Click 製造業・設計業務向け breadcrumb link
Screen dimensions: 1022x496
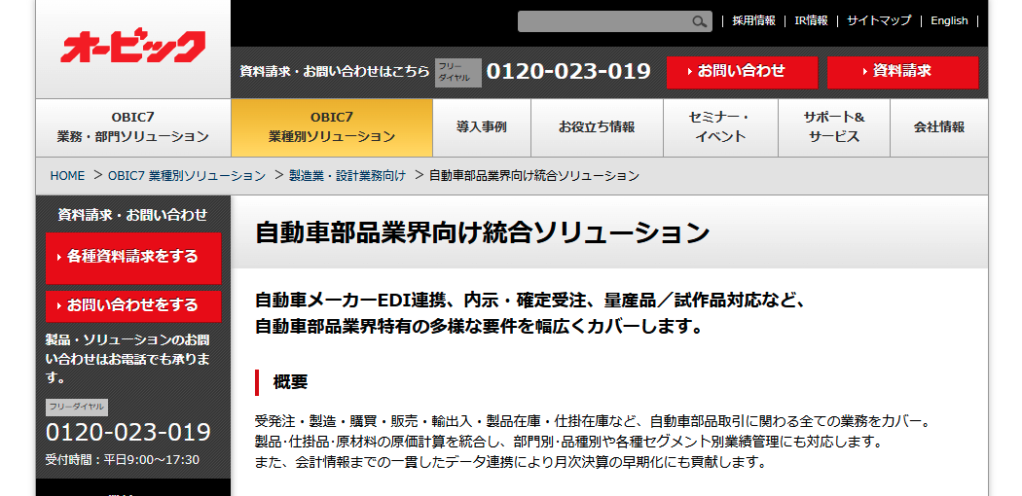347,175
